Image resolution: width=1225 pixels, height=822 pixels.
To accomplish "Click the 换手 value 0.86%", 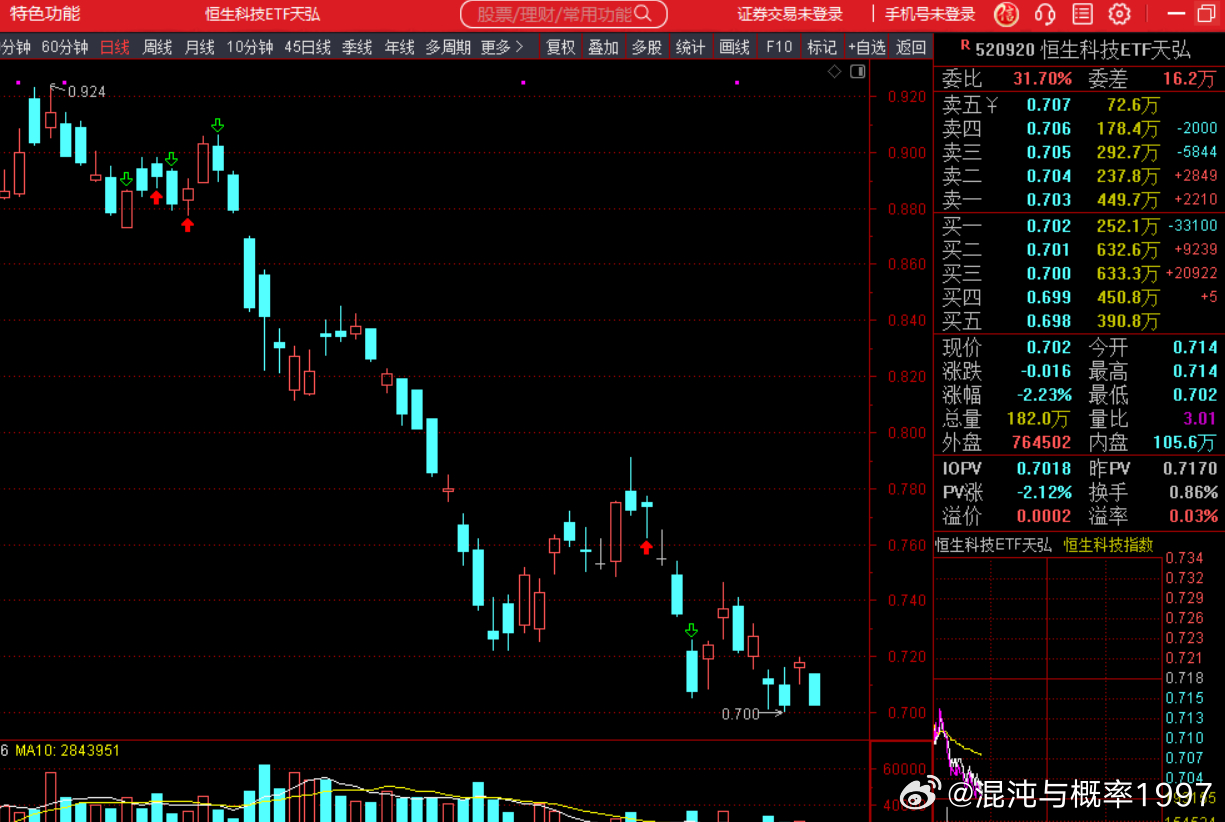I will [1193, 492].
